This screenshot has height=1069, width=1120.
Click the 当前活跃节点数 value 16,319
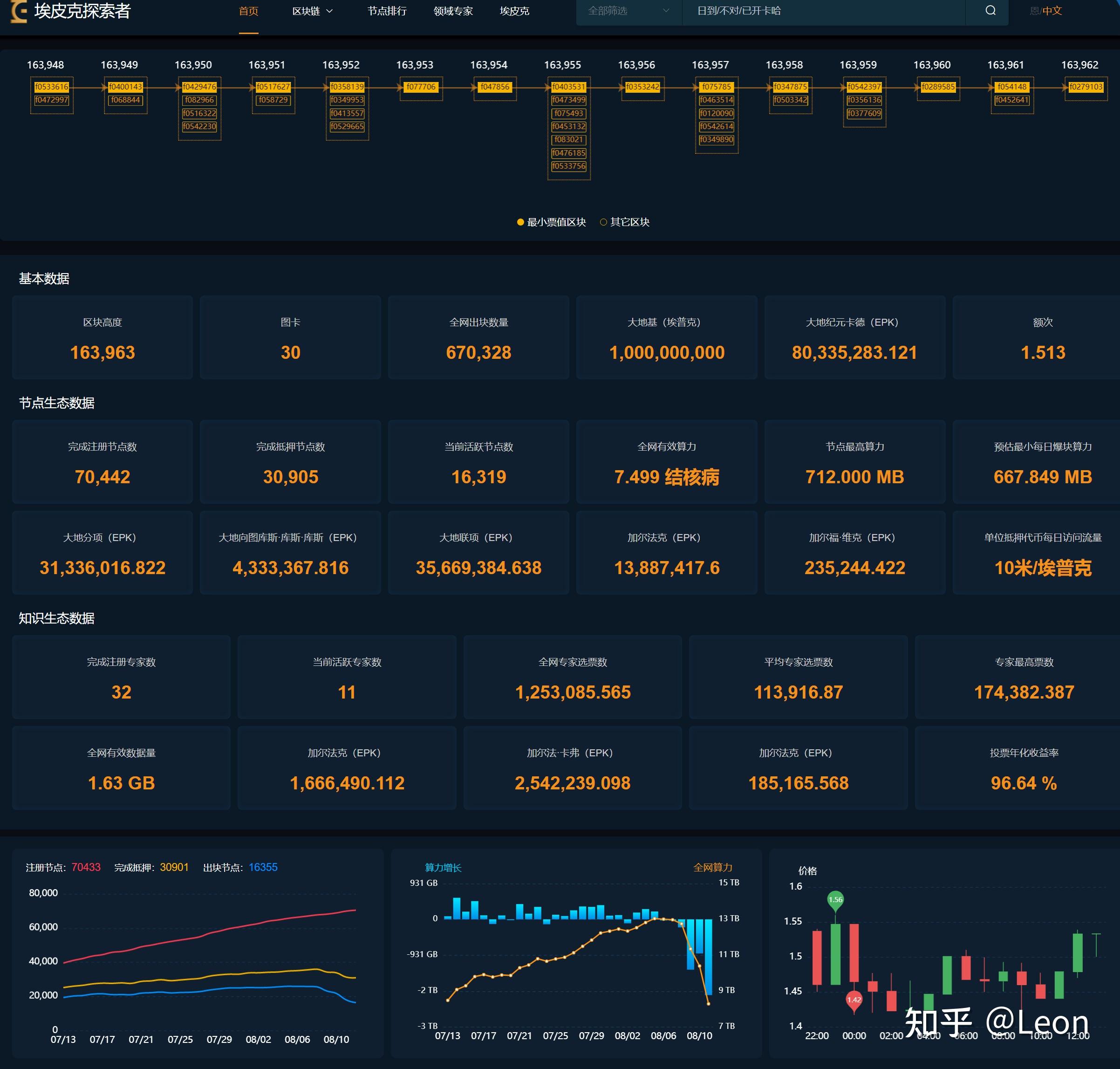[478, 477]
